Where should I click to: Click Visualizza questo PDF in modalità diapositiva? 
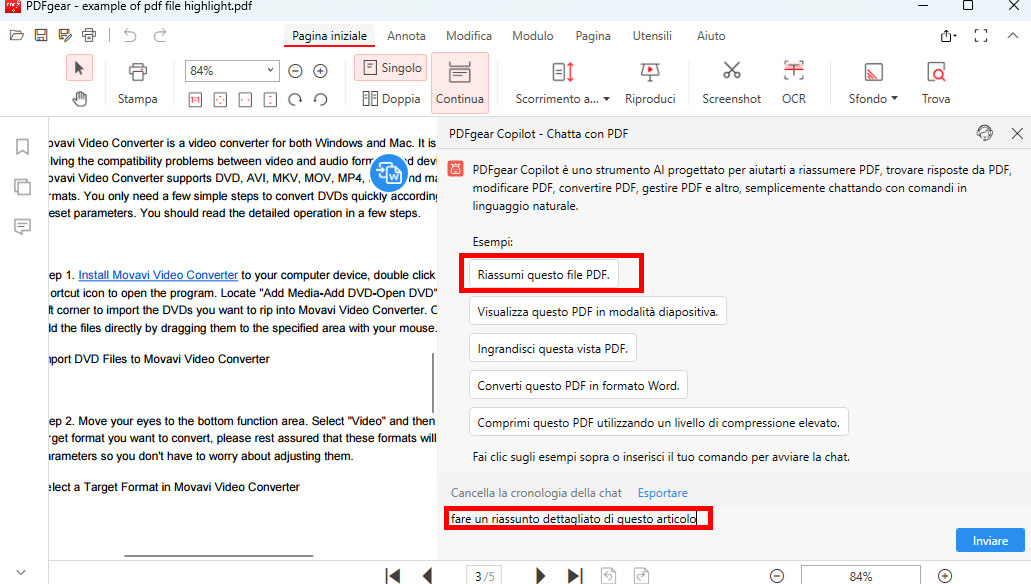pyautogui.click(x=598, y=311)
